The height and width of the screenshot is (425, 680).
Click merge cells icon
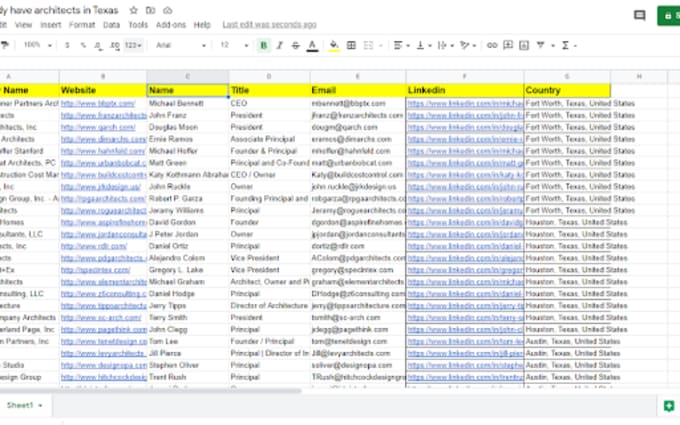[368, 45]
